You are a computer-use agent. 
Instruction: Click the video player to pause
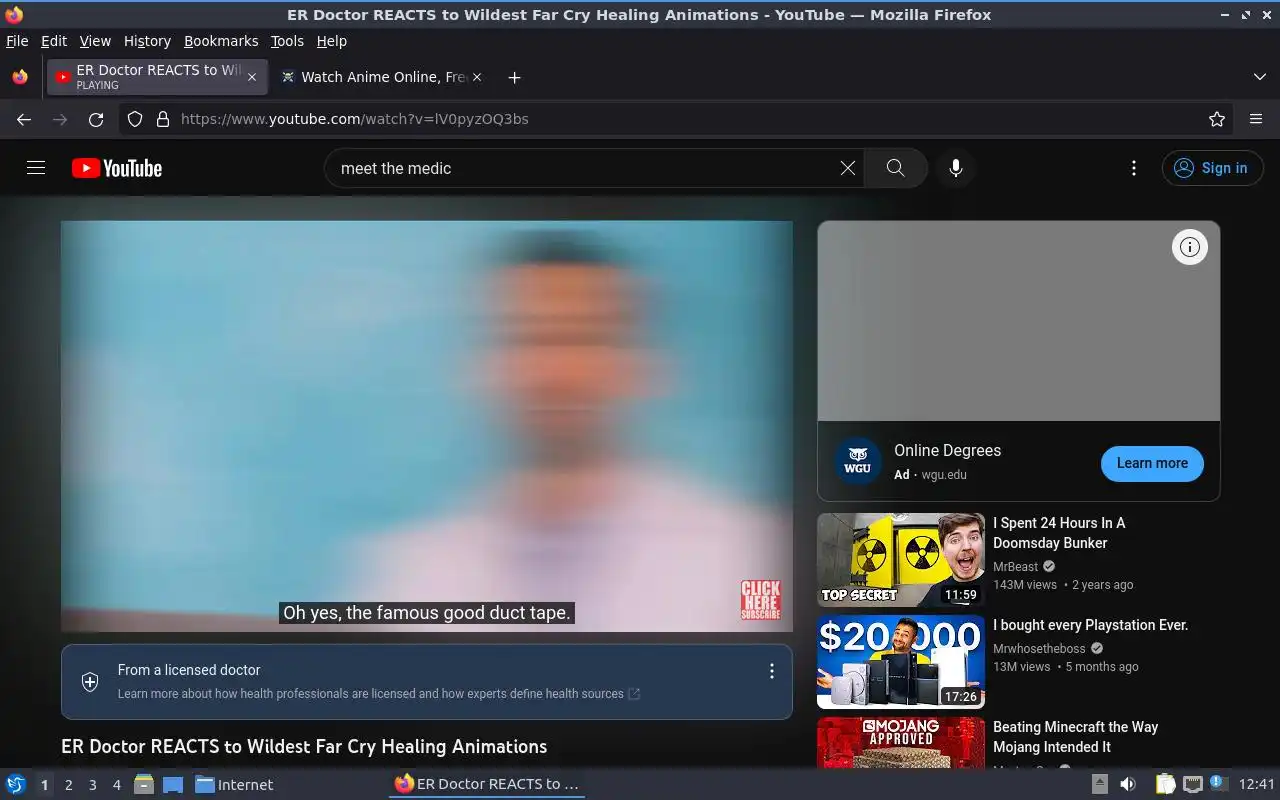pyautogui.click(x=427, y=426)
